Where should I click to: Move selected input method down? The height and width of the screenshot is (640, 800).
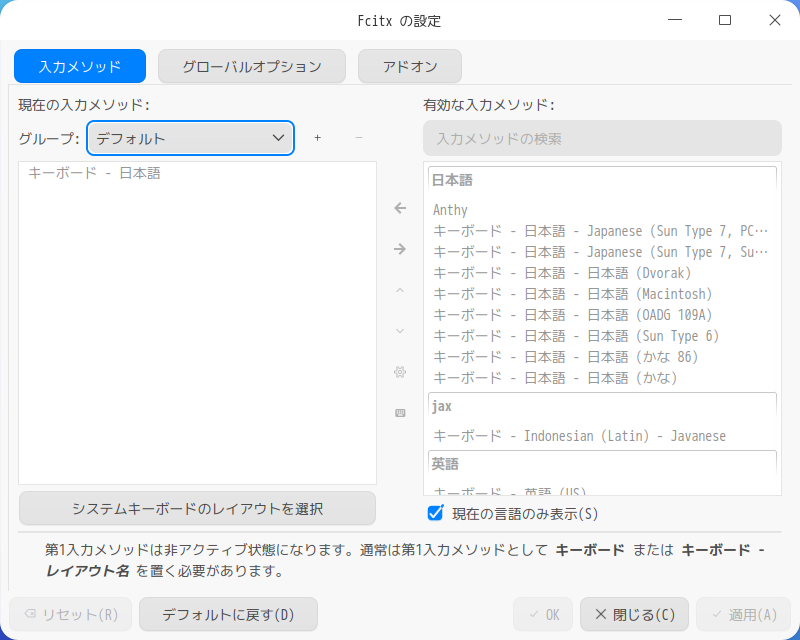pyautogui.click(x=400, y=331)
